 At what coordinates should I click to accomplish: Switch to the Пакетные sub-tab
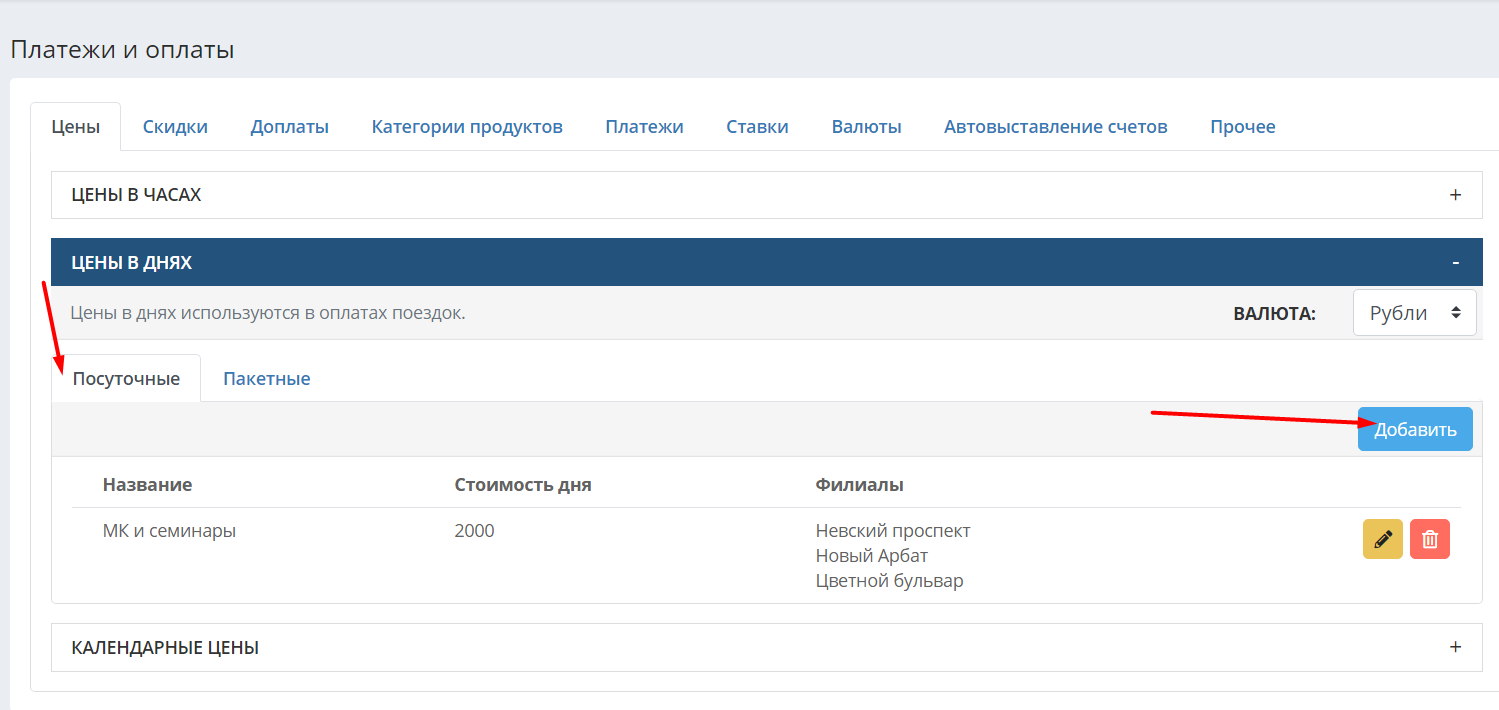point(267,379)
